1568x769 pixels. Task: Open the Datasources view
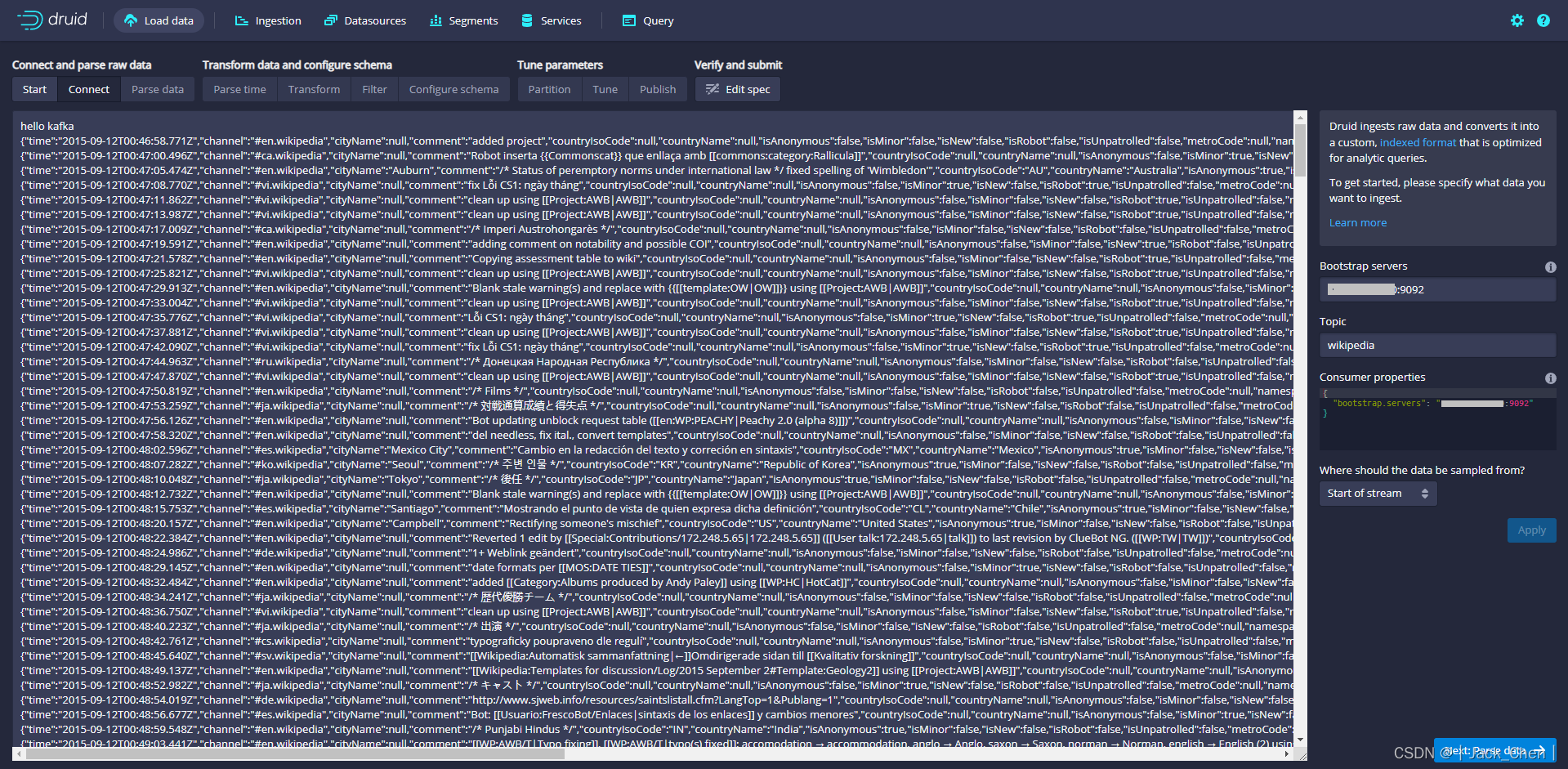(365, 20)
